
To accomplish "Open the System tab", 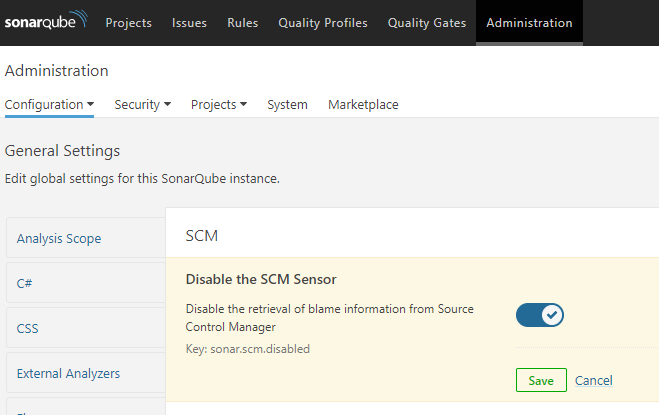I will 287,104.
